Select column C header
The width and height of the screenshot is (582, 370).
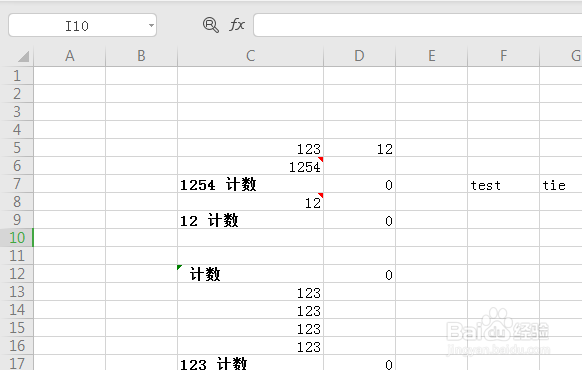(x=251, y=56)
